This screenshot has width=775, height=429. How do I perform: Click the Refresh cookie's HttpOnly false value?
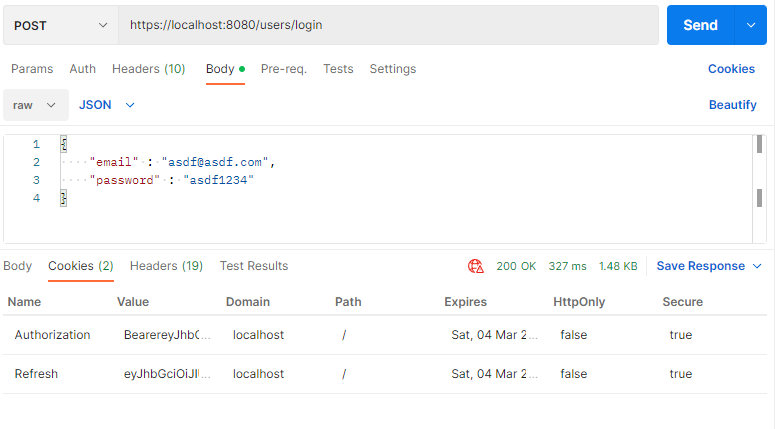pos(574,374)
